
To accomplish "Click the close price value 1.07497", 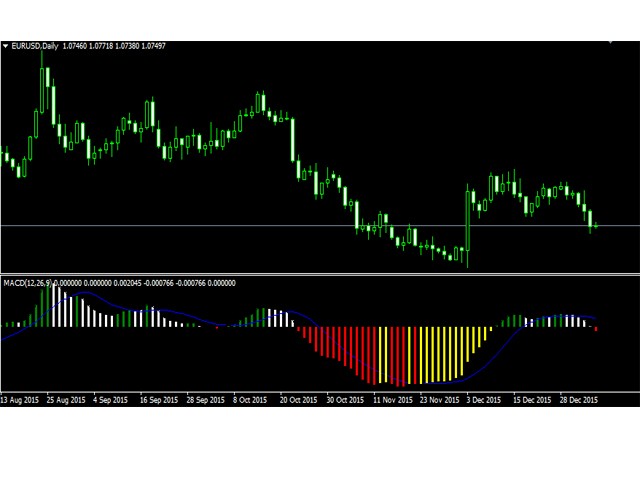I will click(x=153, y=46).
